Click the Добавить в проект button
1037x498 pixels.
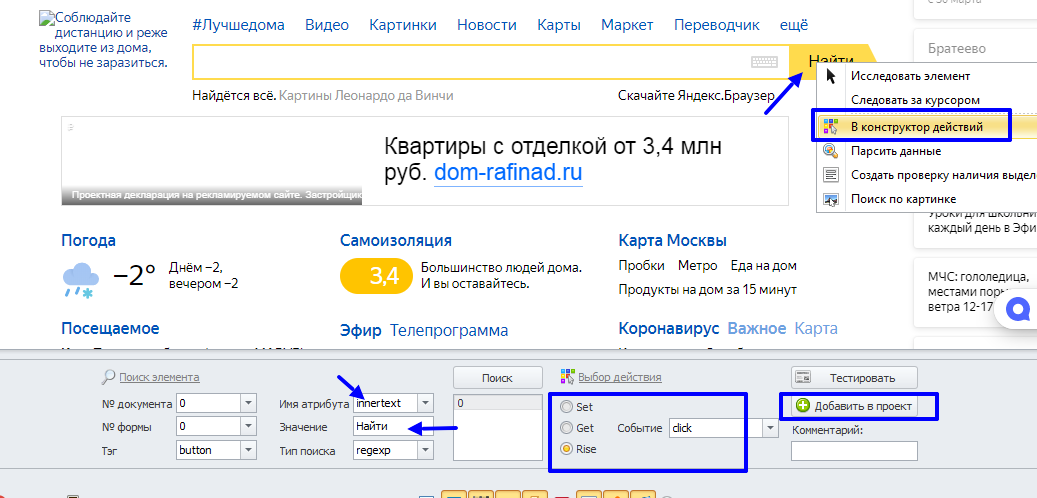tap(854, 406)
